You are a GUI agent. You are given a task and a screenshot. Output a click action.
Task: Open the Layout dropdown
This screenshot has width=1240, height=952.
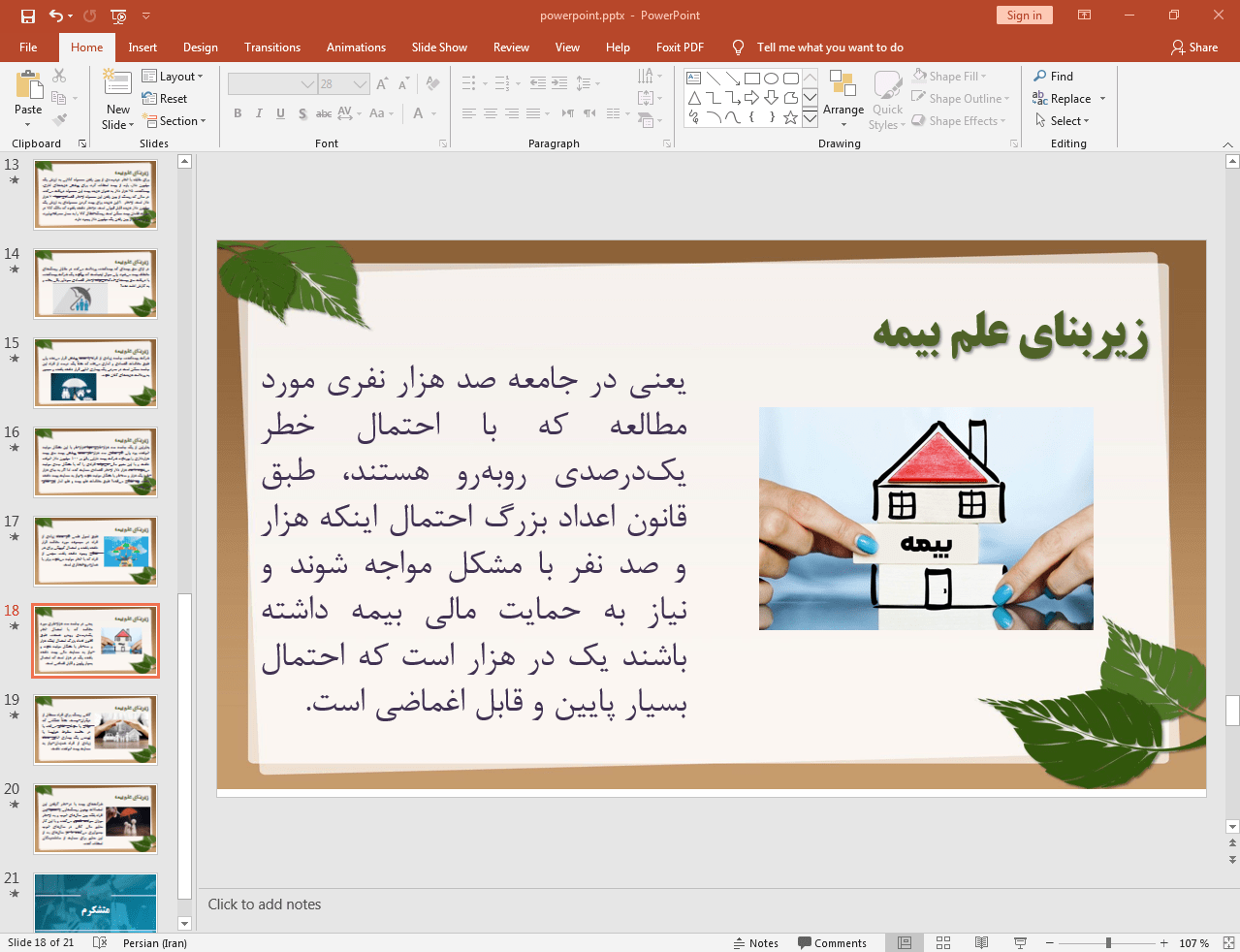[173, 76]
